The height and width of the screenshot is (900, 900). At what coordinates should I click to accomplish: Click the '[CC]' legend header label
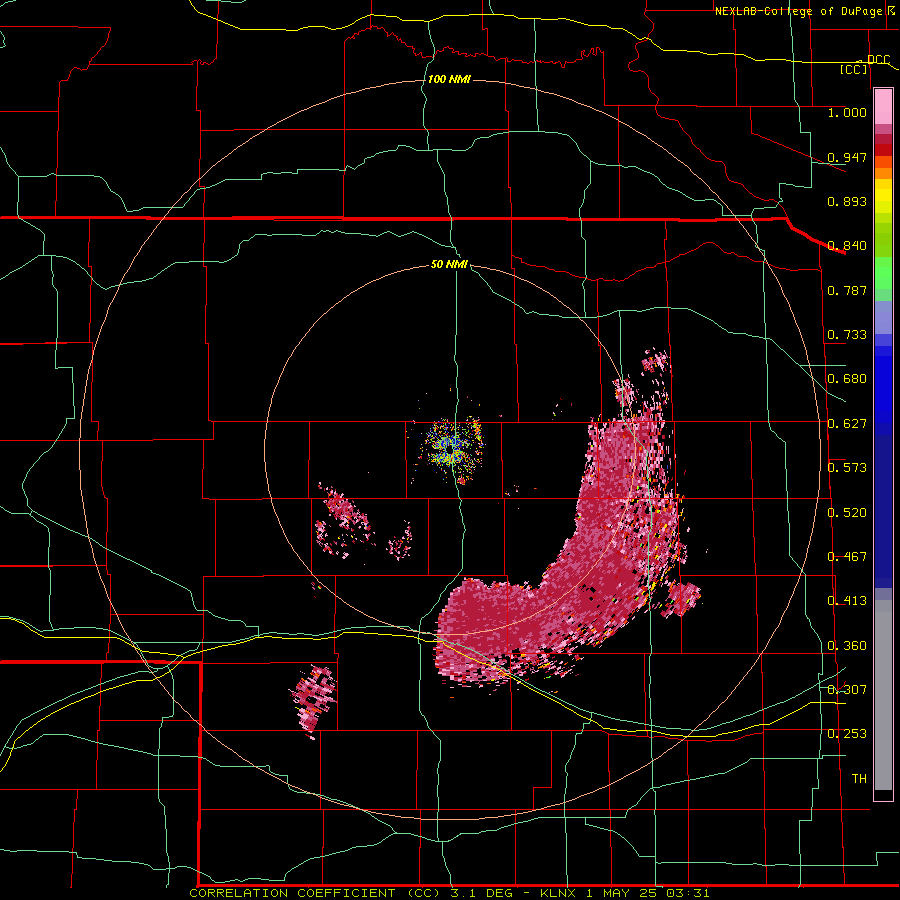pyautogui.click(x=854, y=69)
